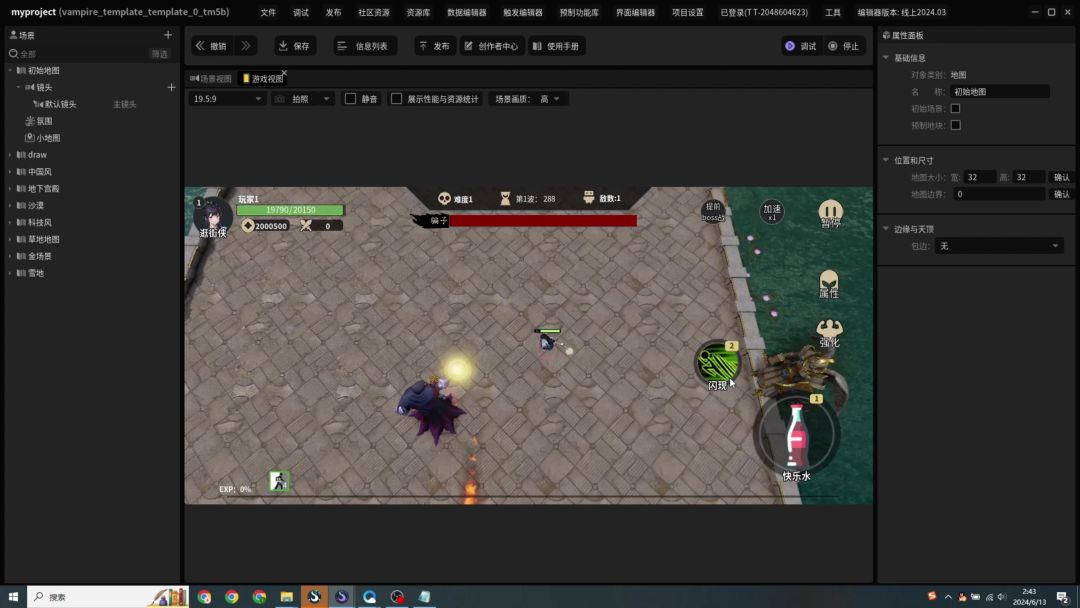
Task: Enable the 静音 mute checkbox
Action: tap(351, 99)
